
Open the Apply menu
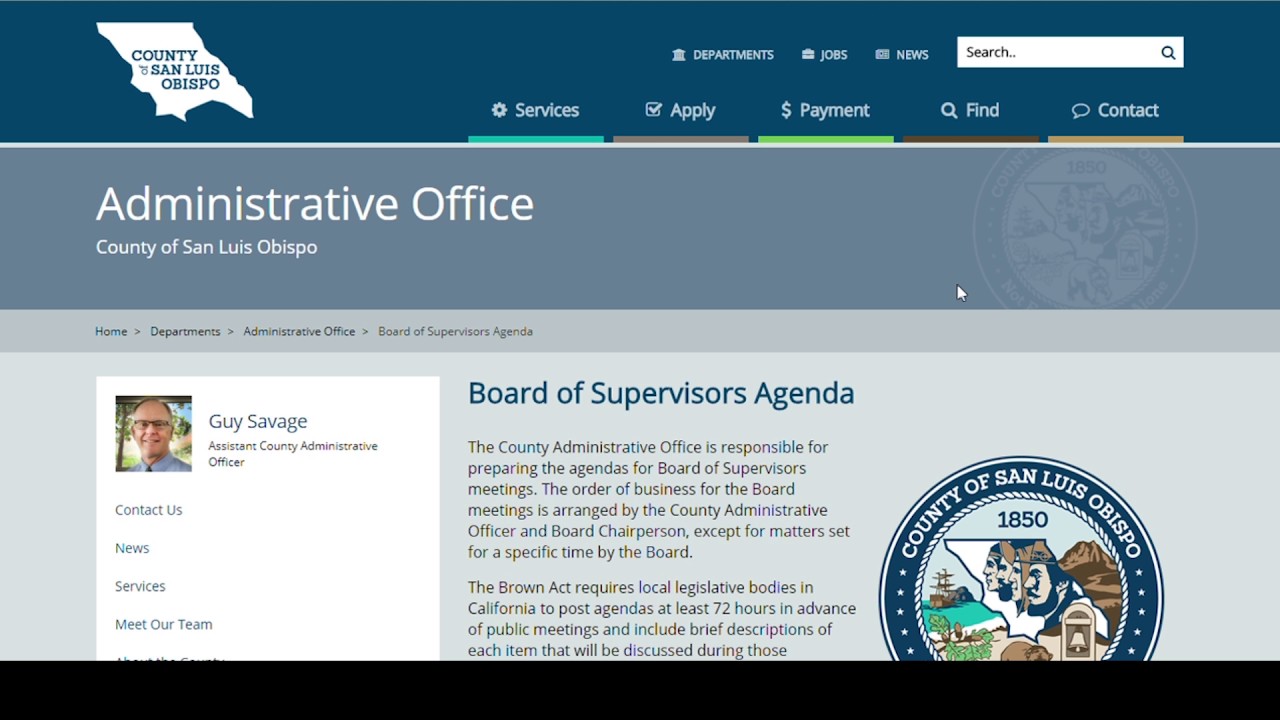[681, 111]
